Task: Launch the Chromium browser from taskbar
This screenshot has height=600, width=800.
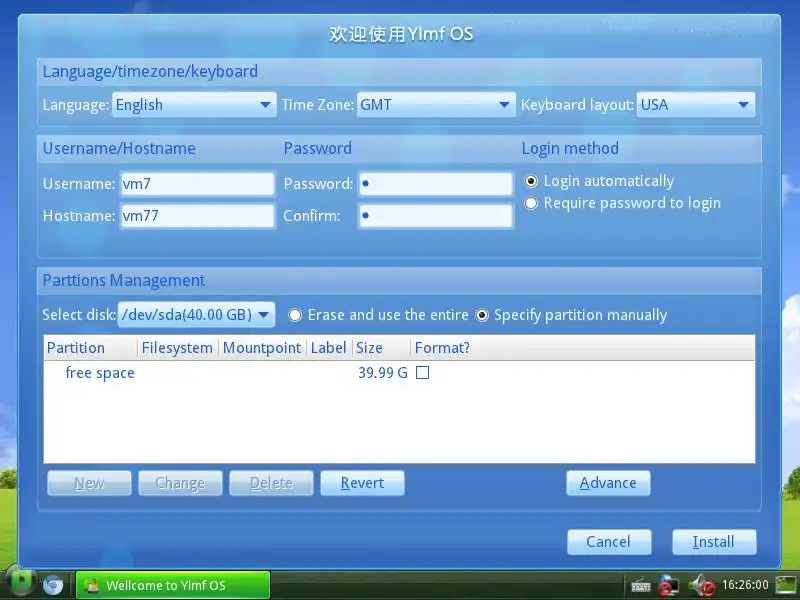Action: coord(53,585)
